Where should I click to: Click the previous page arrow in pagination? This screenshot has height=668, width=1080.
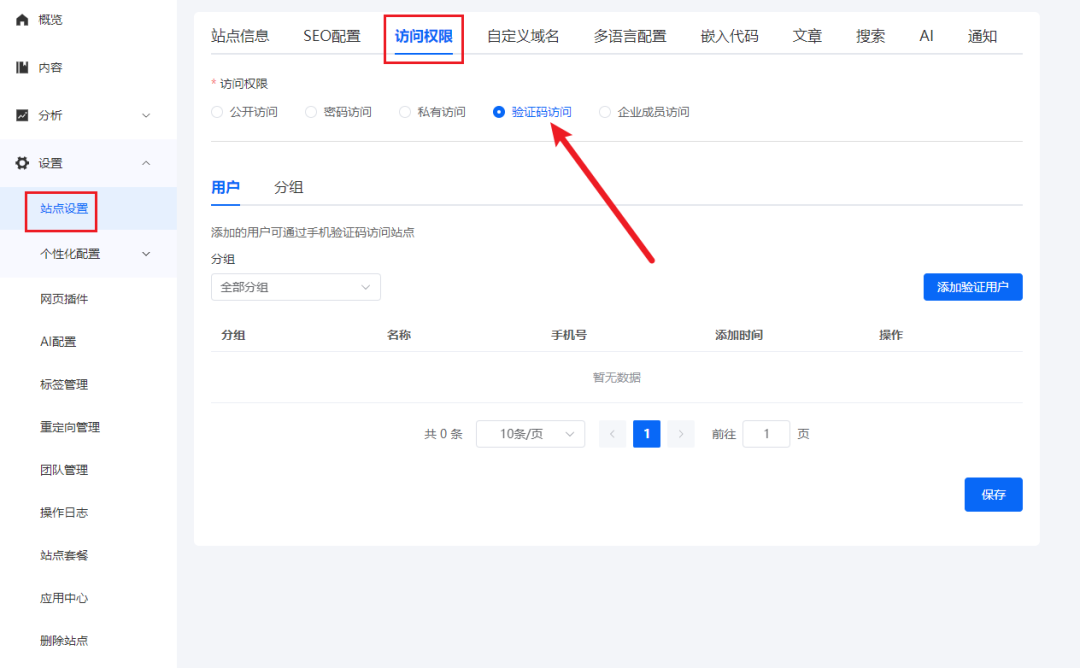612,433
